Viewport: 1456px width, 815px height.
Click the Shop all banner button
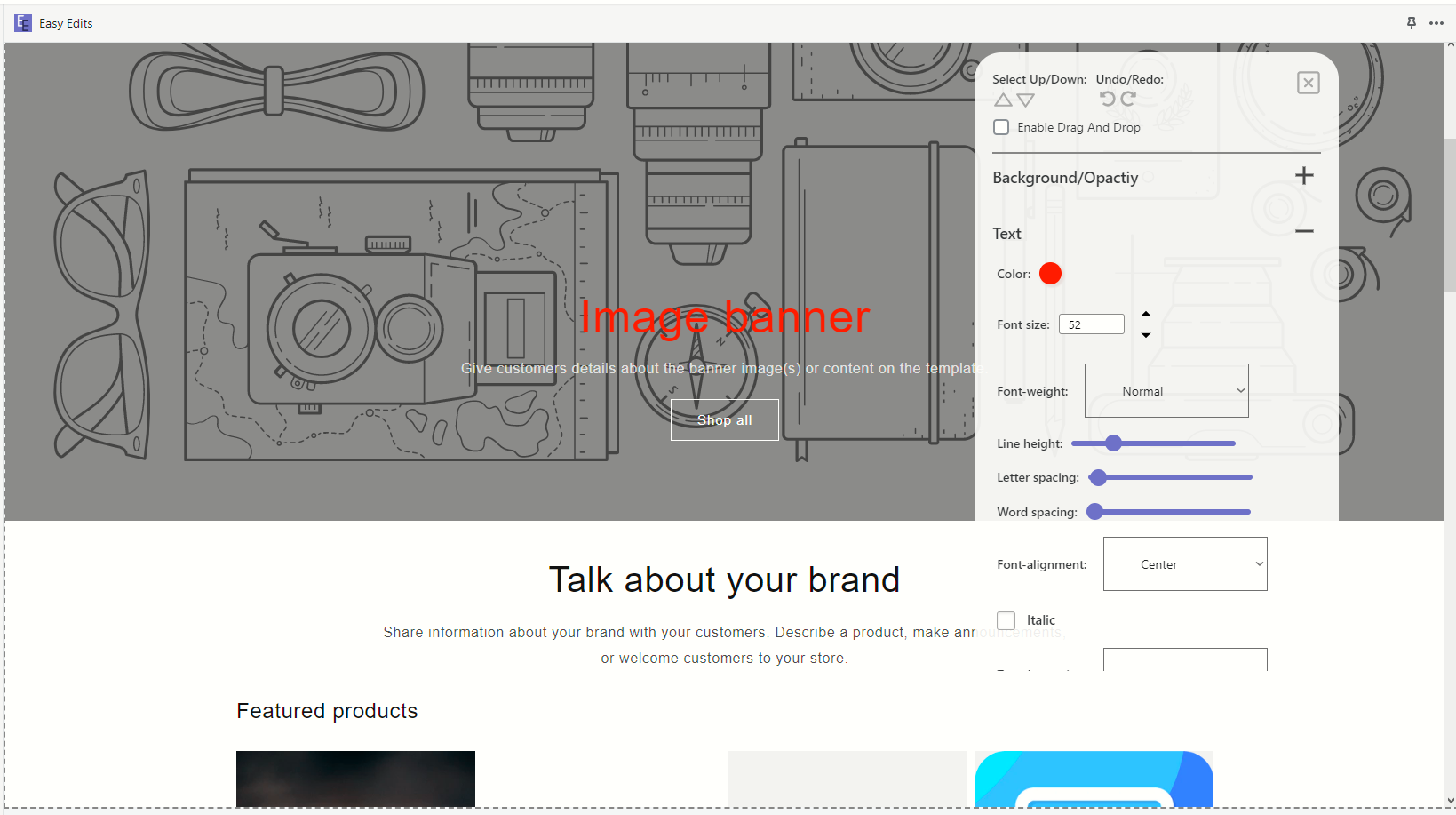pos(724,419)
